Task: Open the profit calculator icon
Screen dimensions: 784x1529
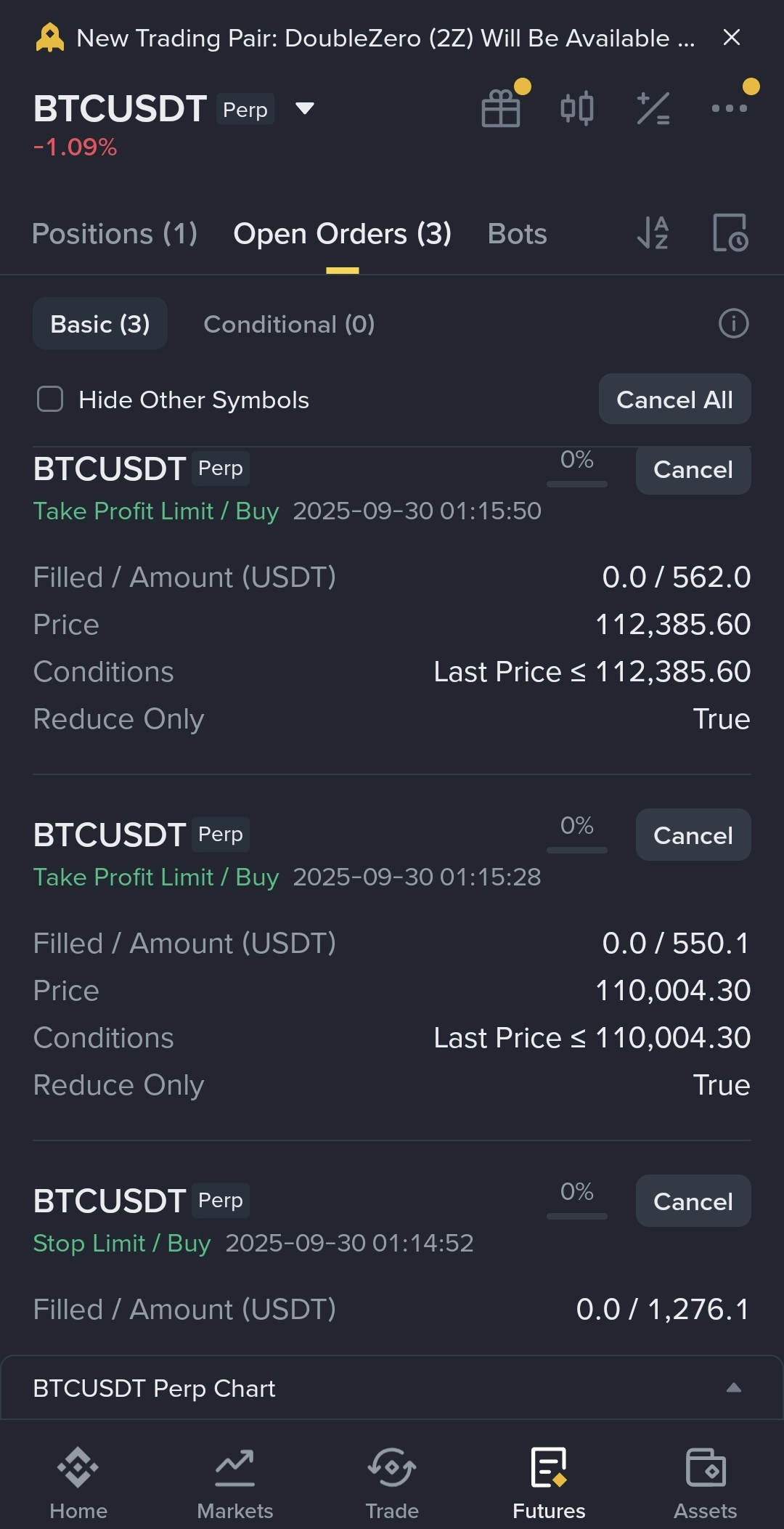Action: pos(653,109)
